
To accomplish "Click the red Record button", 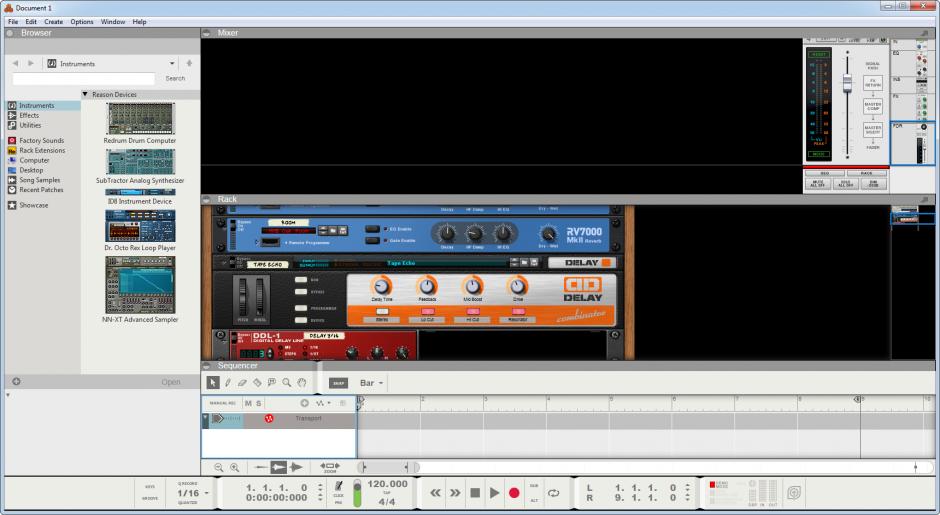I will click(514, 493).
